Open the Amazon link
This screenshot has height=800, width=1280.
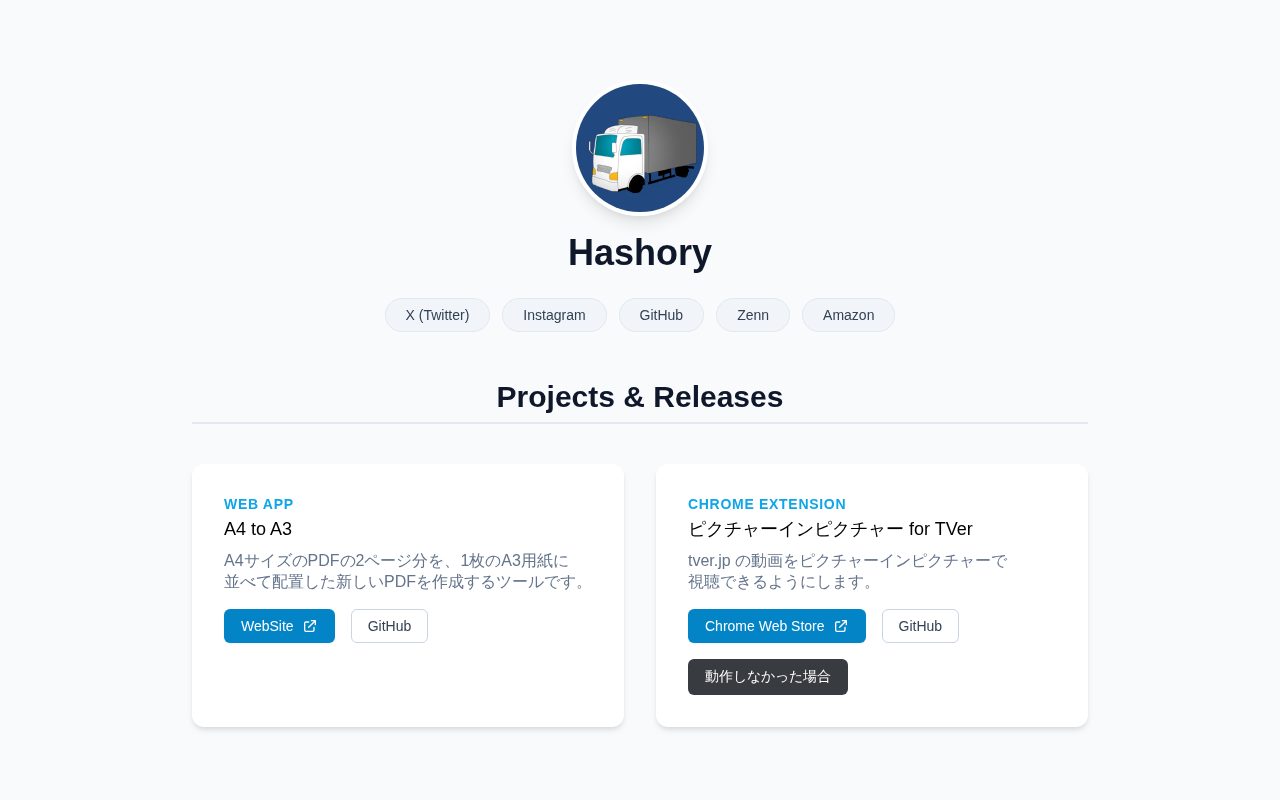[848, 315]
